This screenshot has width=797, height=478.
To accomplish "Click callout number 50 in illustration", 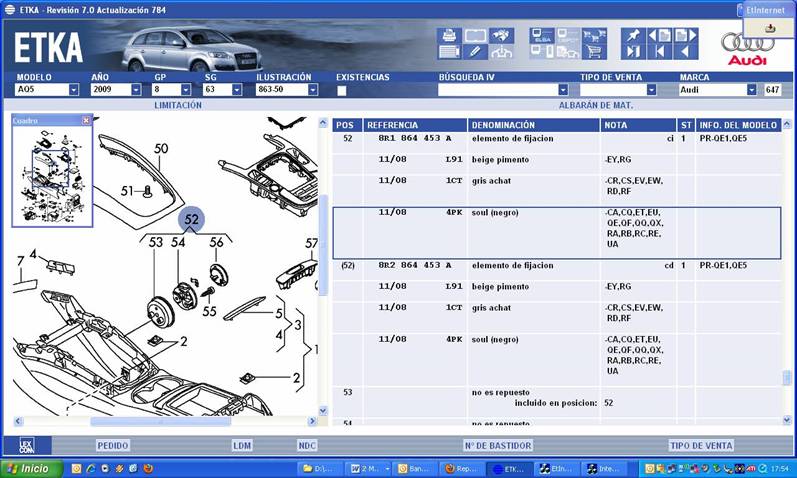I will (161, 148).
